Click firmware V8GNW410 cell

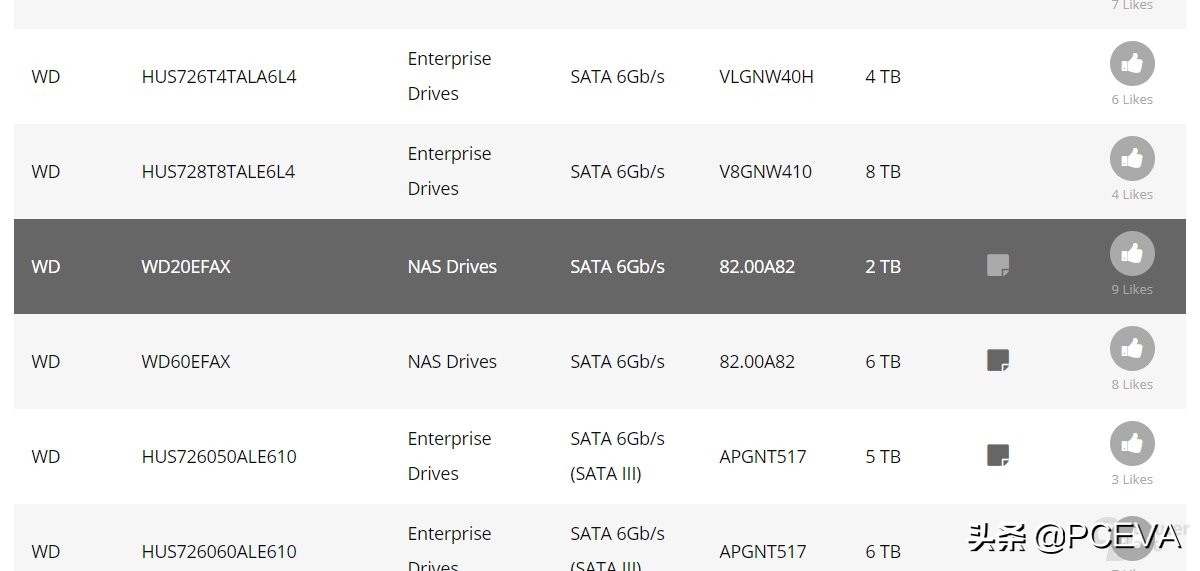(x=765, y=172)
